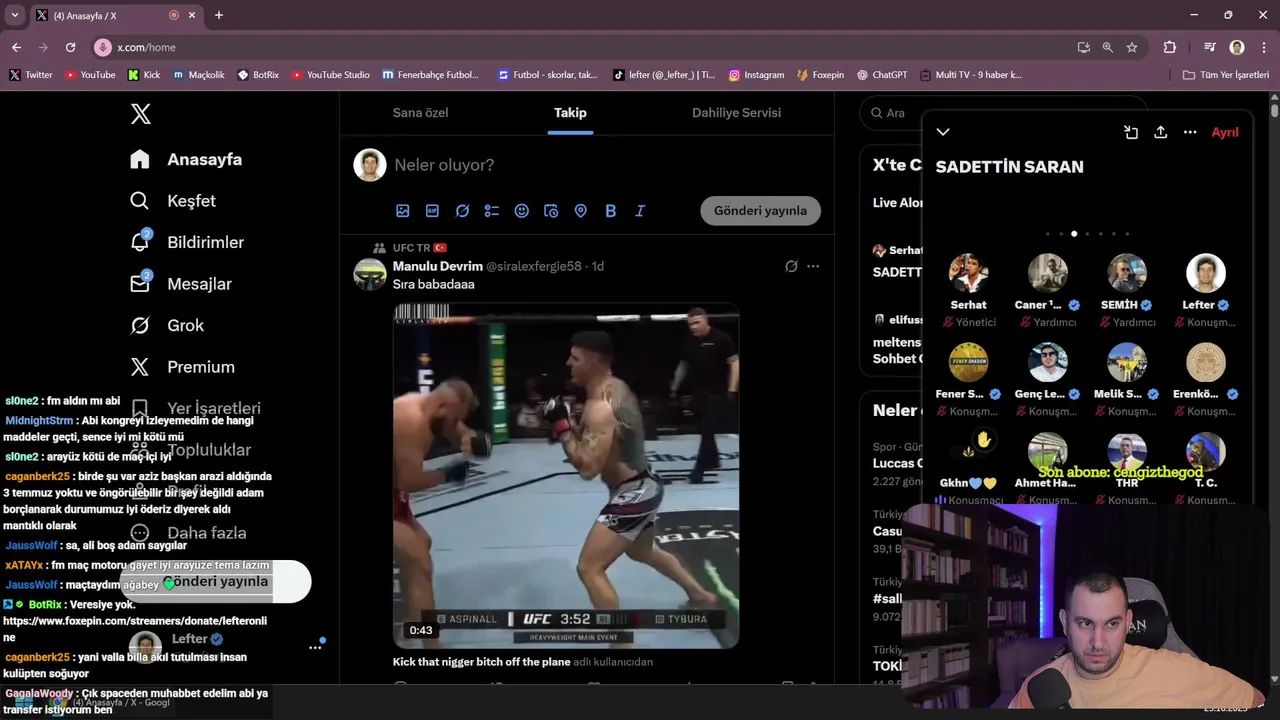1280x720 pixels.
Task: Play the UFC Aspinall vs Tybura video
Action: point(566,476)
